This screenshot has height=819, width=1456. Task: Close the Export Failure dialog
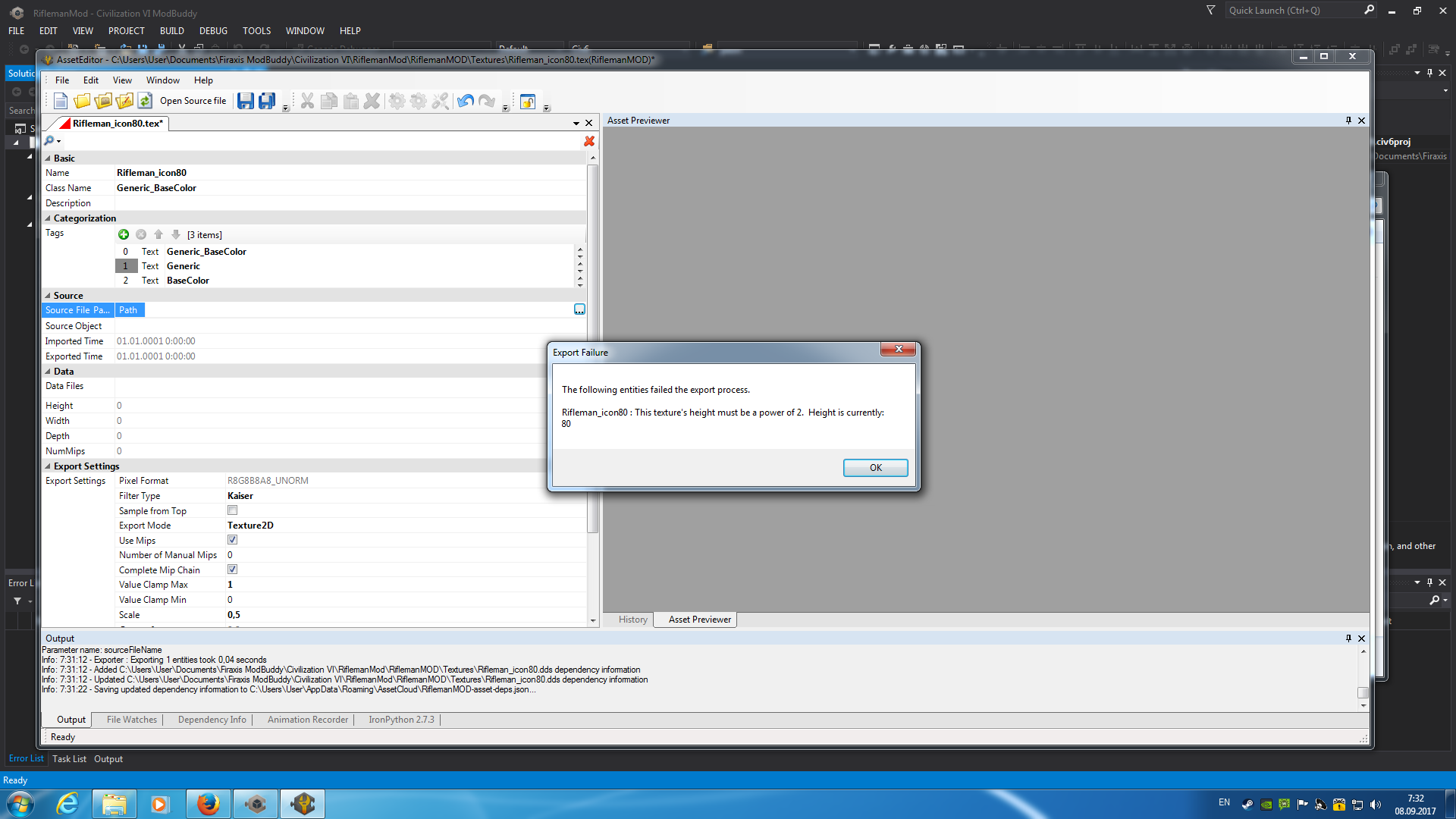[x=899, y=349]
